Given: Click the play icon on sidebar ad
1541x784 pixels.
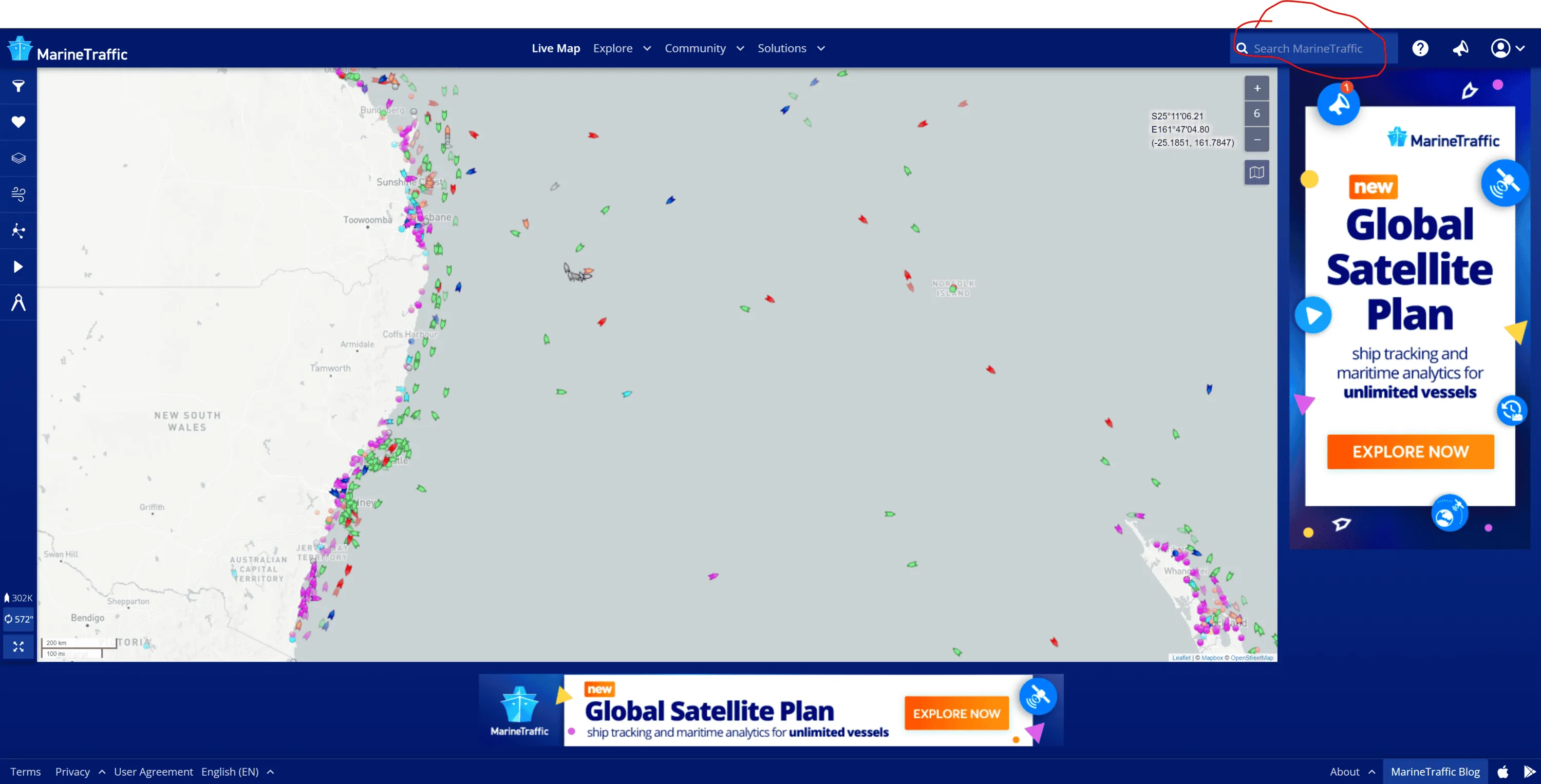Looking at the screenshot, I should (1313, 315).
